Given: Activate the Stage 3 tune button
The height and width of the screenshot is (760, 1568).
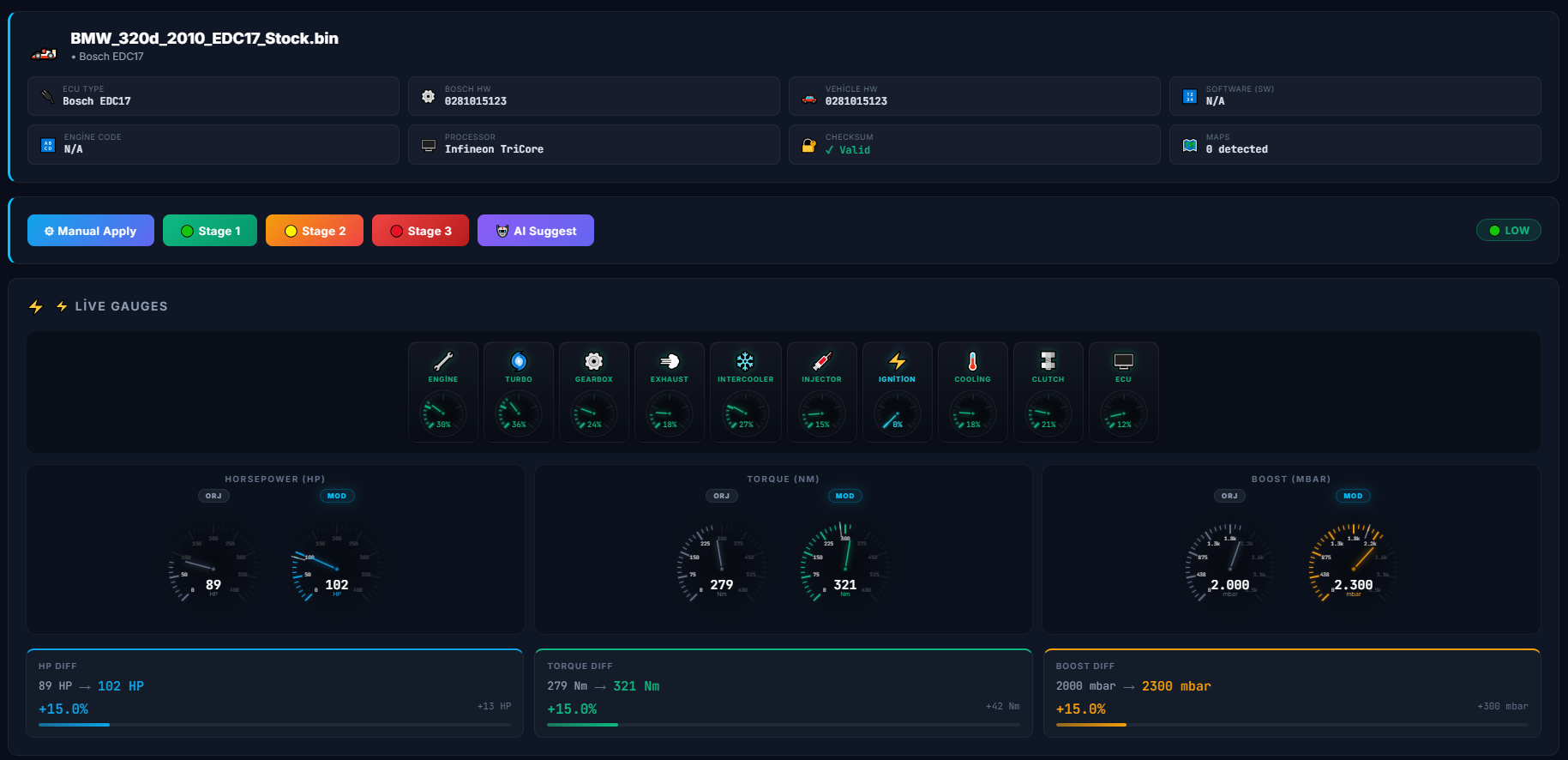Looking at the screenshot, I should (x=420, y=231).
